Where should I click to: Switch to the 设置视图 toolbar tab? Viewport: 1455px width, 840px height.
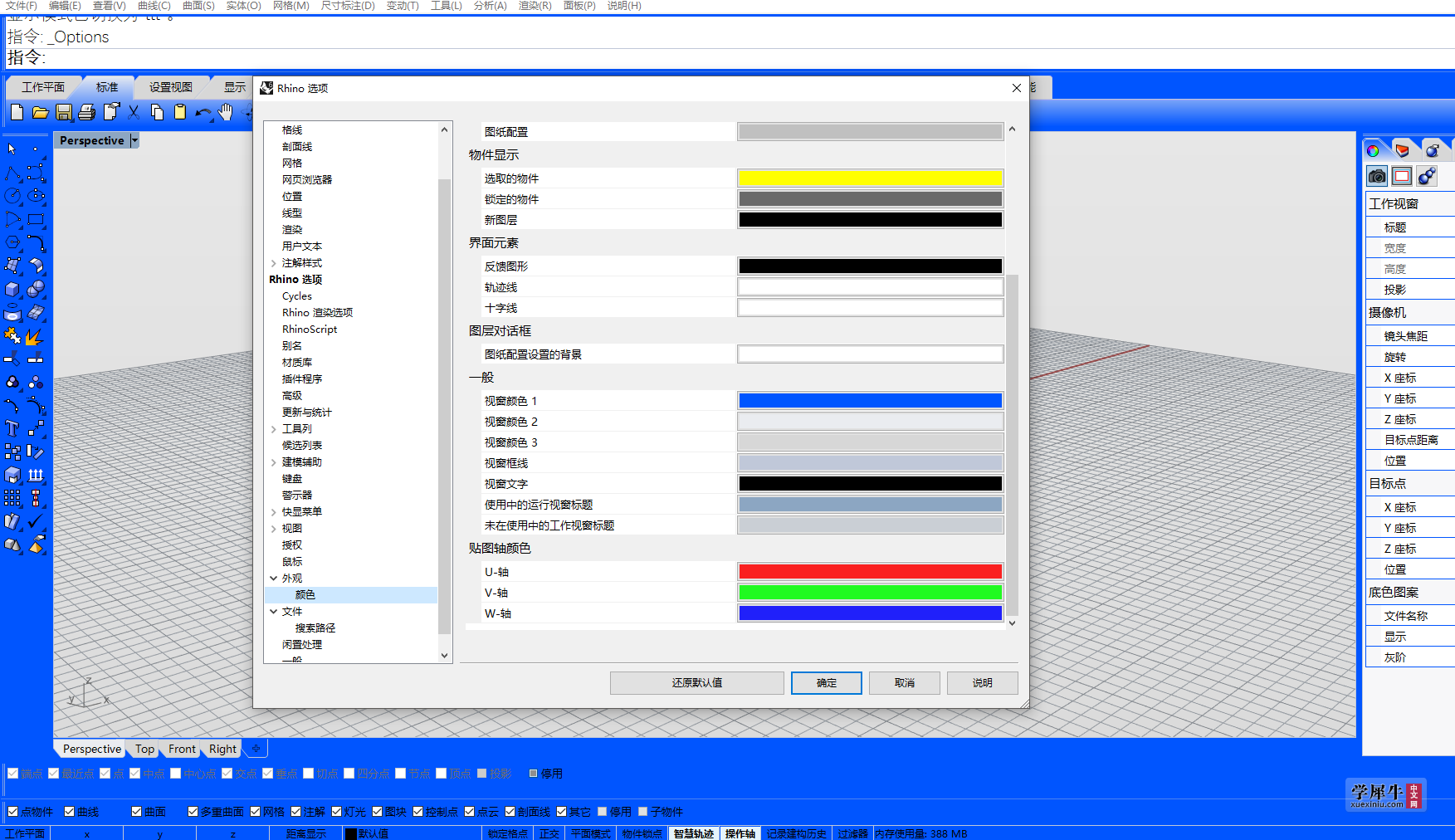[x=171, y=87]
